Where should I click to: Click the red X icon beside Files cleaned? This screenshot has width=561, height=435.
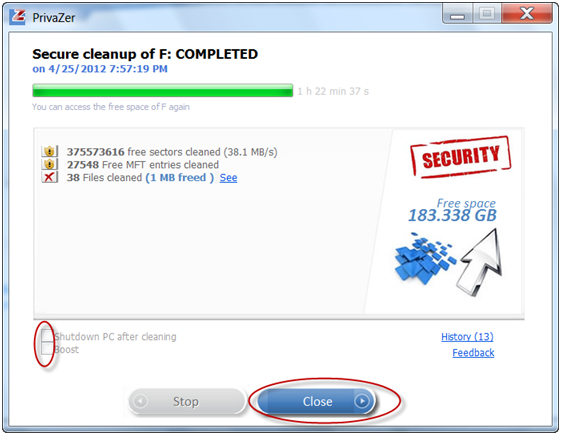pos(49,177)
